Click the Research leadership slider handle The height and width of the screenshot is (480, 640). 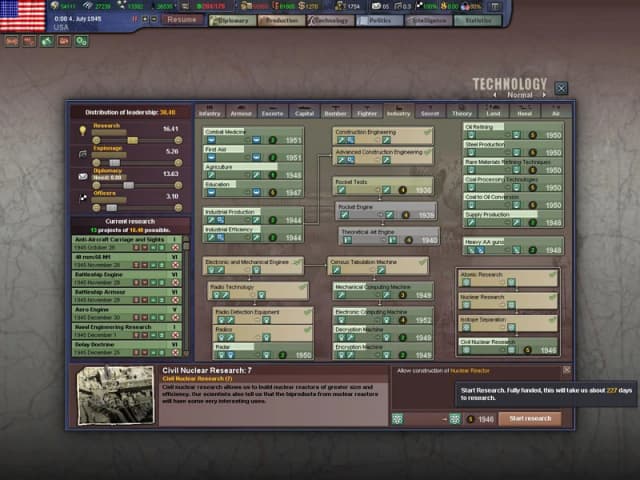point(133,140)
